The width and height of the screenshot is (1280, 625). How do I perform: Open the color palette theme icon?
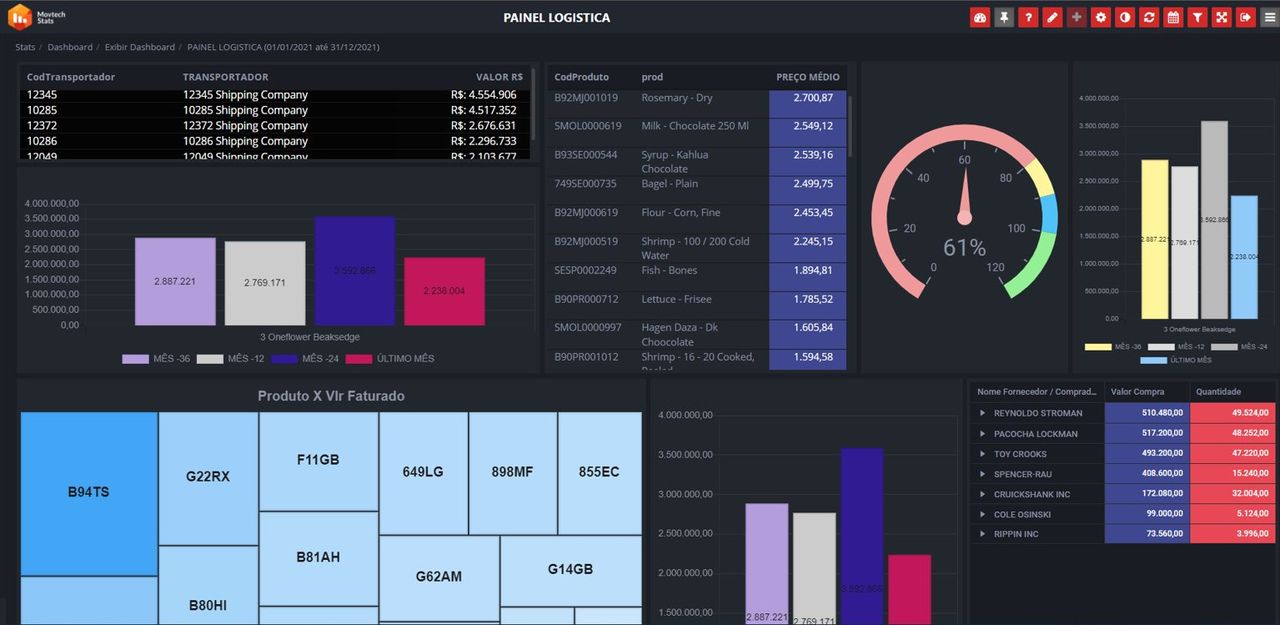(x=980, y=17)
